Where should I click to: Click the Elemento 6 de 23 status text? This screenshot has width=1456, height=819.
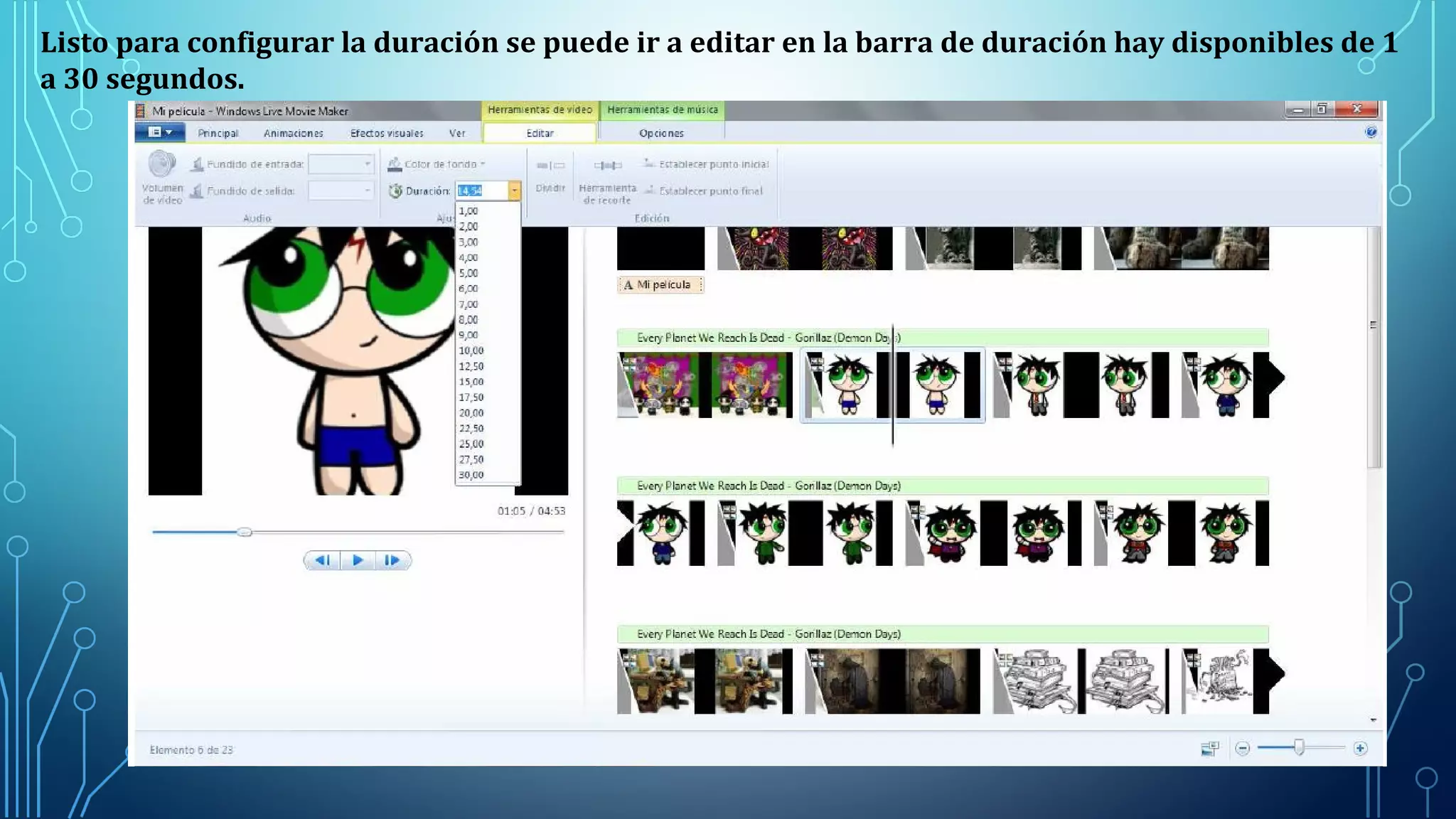(191, 749)
